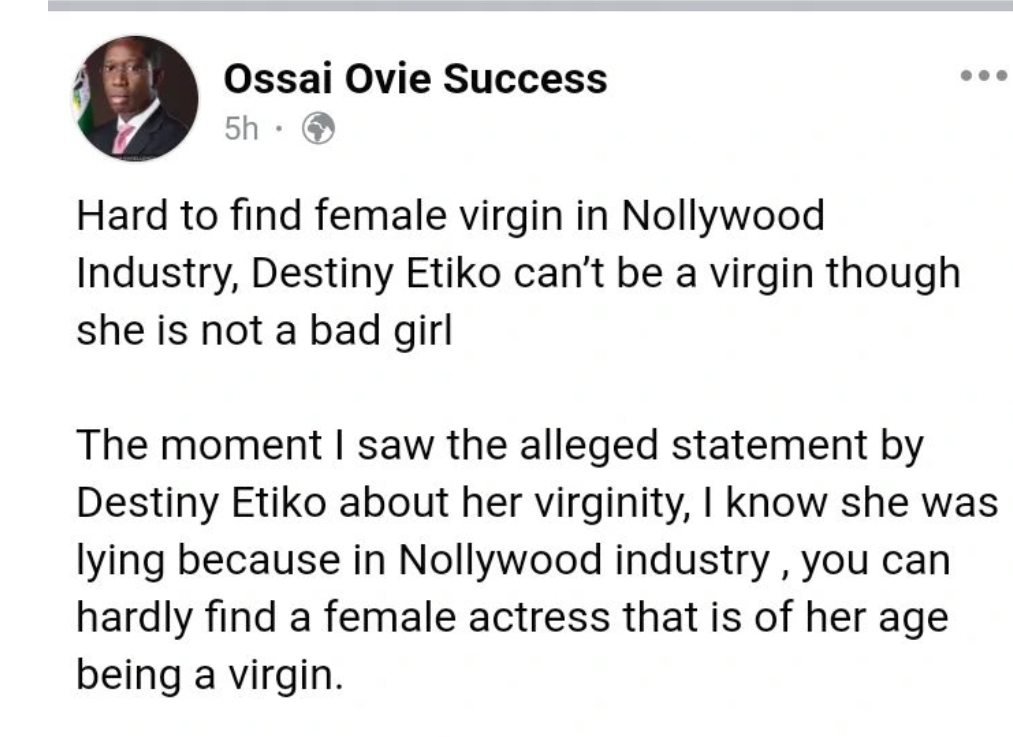Click the phrase 'she is not a bad girl'
Image resolution: width=1013 pixels, height=737 pixels.
tap(264, 330)
